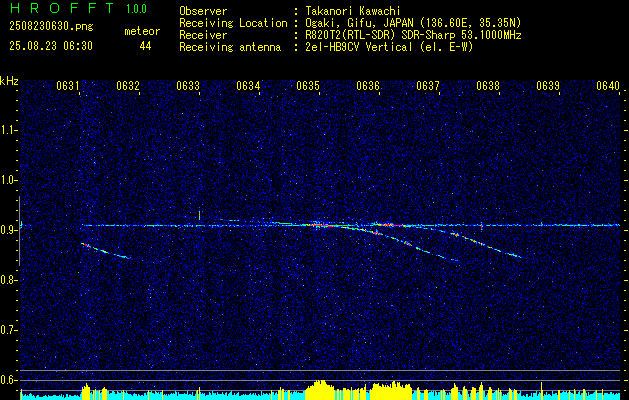629x400 pixels.
Task: Click the tall yellow signal-level peak below 0635
Action: [x=320, y=389]
